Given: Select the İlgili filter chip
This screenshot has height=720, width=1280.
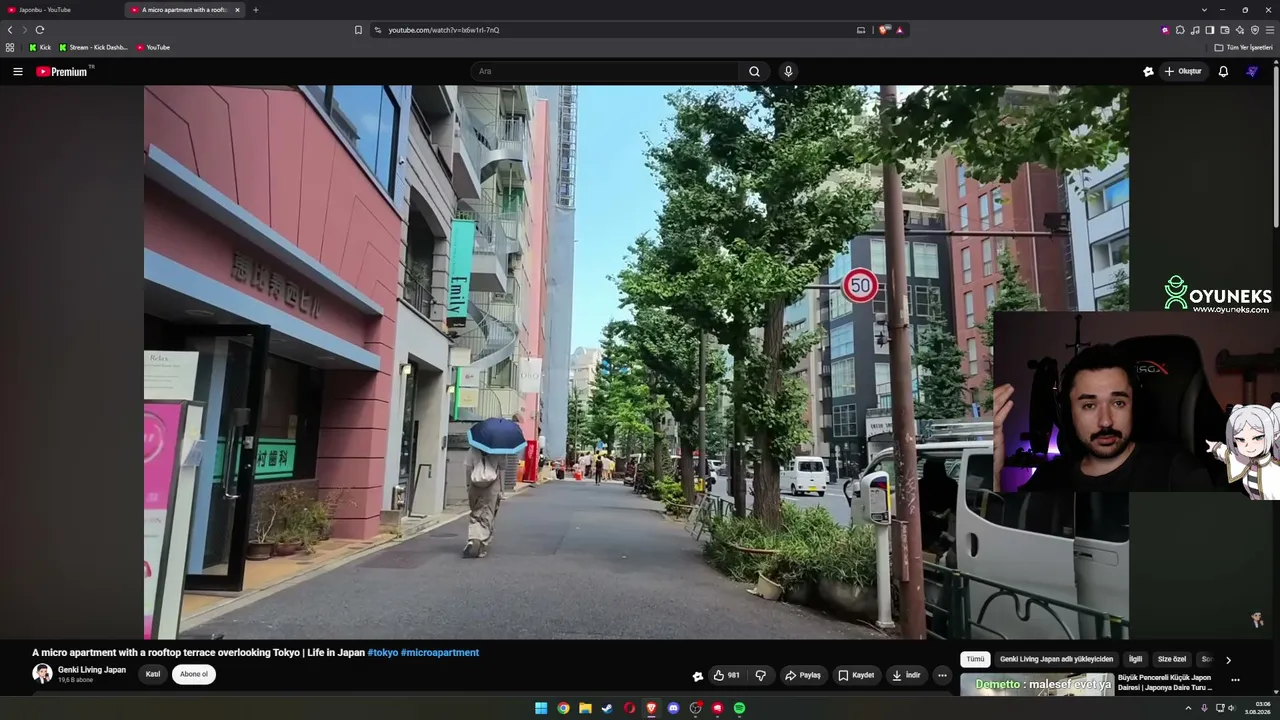Looking at the screenshot, I should click(1135, 660).
